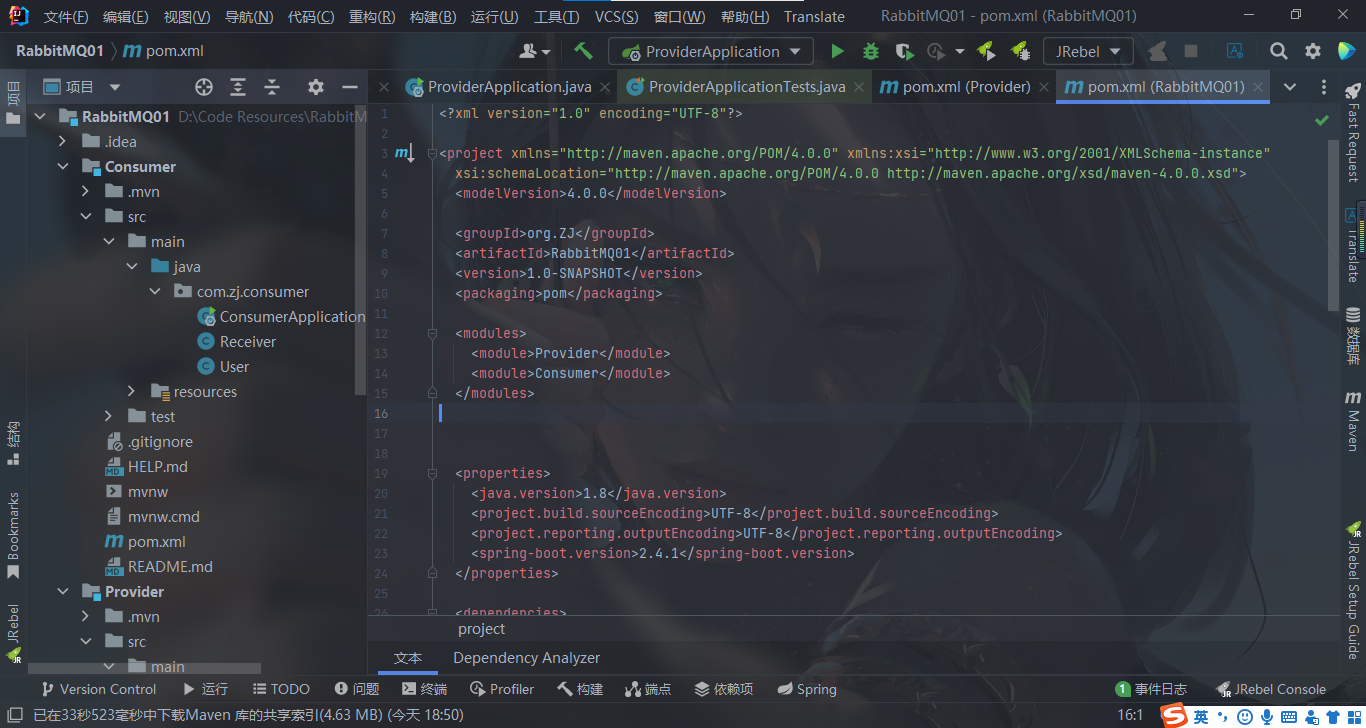Image resolution: width=1366 pixels, height=728 pixels.
Task: Switch to pom.xml (Provider) tab
Action: click(965, 87)
